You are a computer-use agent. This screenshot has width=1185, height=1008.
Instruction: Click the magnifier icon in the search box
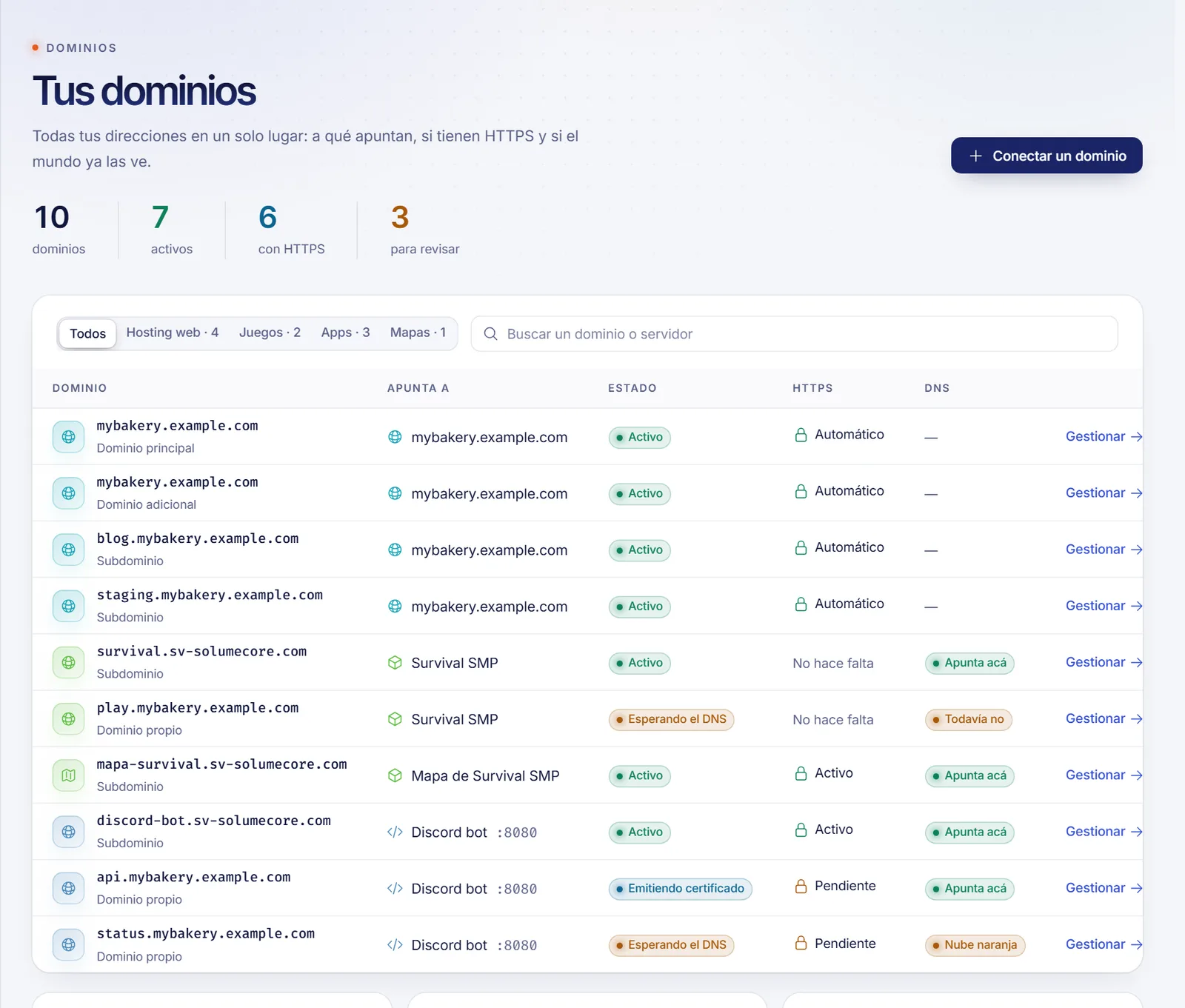pos(490,334)
